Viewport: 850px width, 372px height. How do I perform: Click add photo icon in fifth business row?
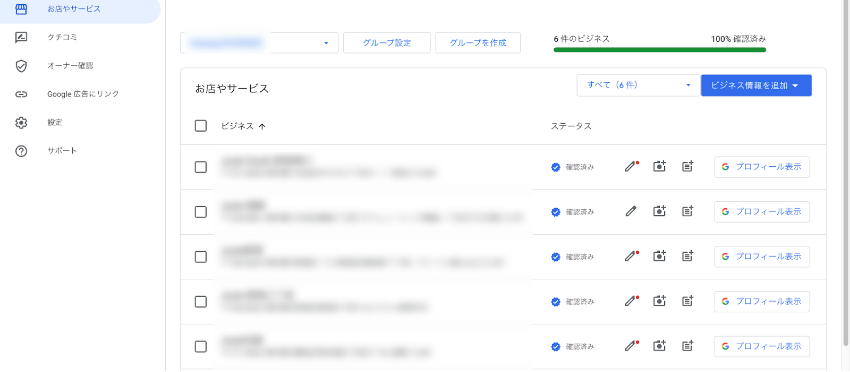659,345
